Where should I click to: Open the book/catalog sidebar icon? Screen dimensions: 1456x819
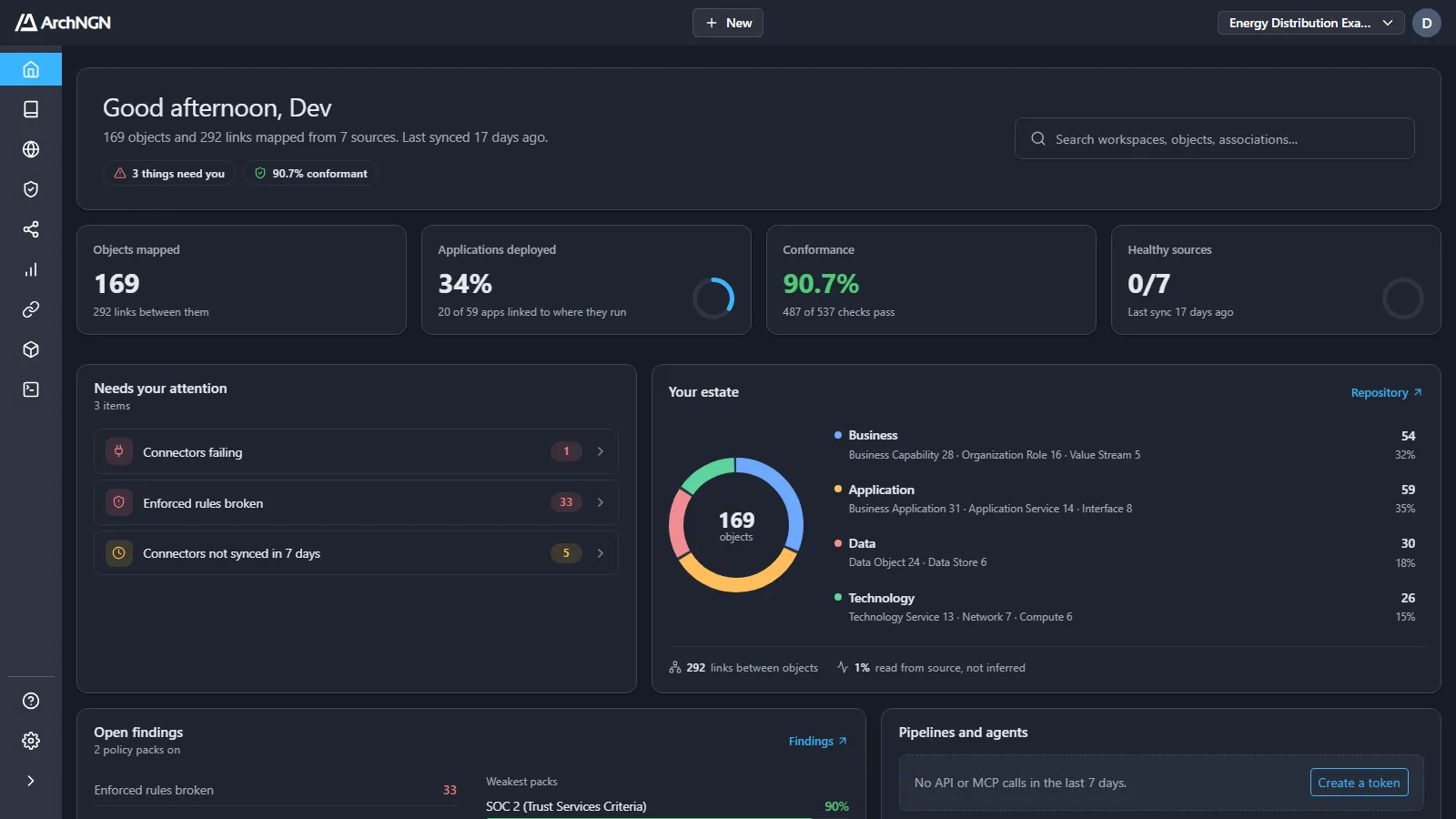31,109
